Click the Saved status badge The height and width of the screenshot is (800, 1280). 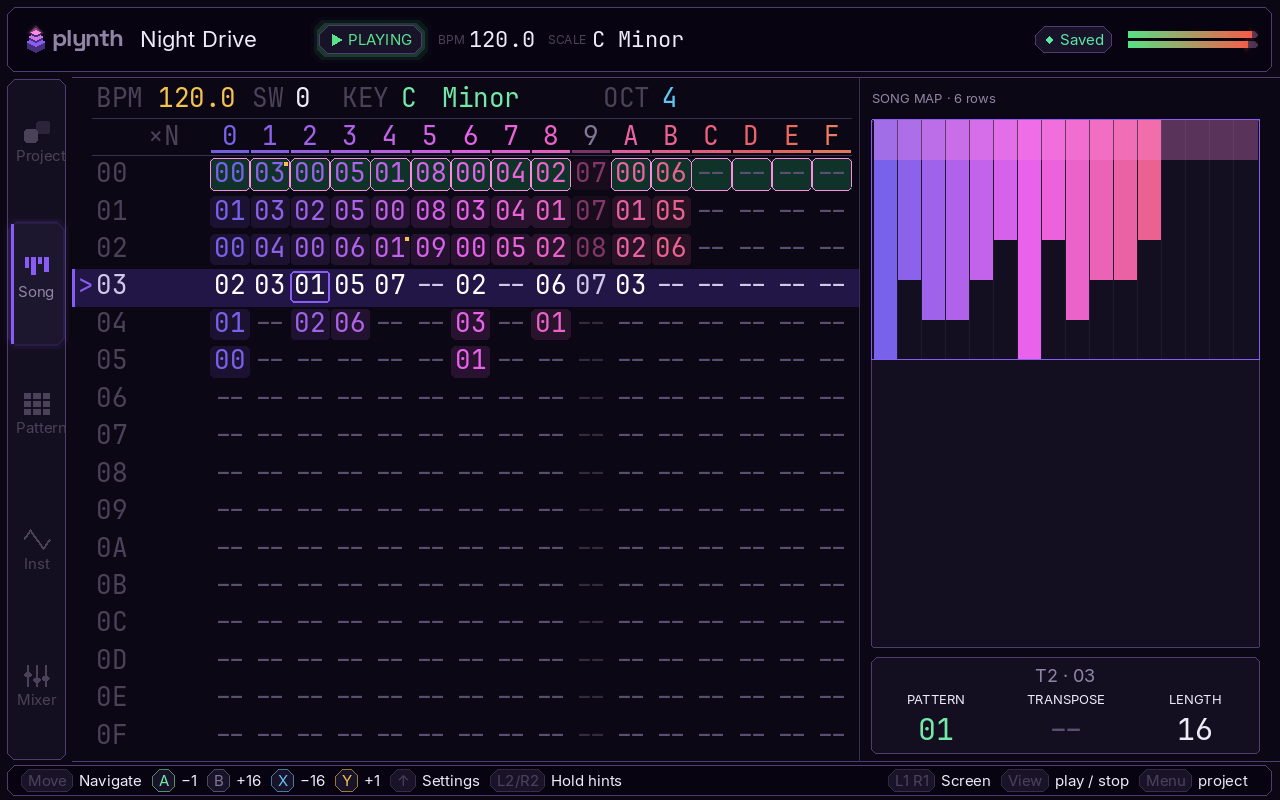1073,40
